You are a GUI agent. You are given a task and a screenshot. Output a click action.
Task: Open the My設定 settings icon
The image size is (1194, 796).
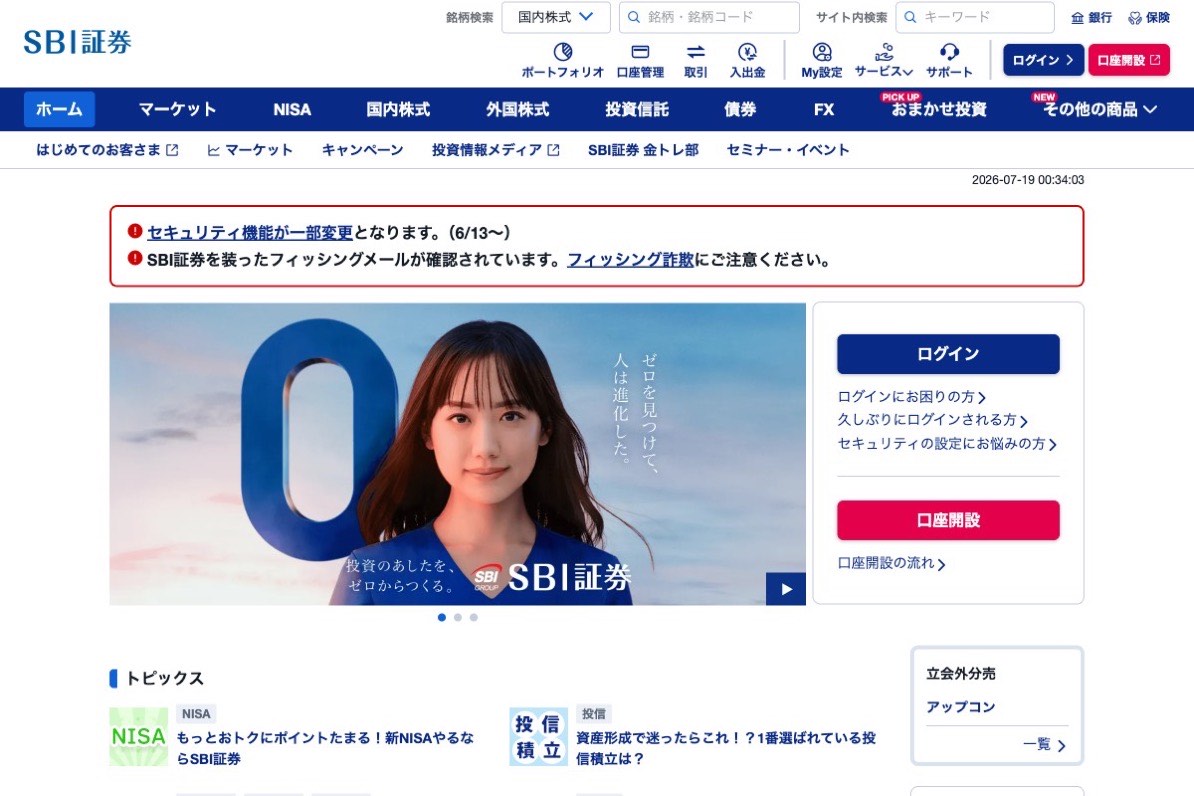[822, 60]
